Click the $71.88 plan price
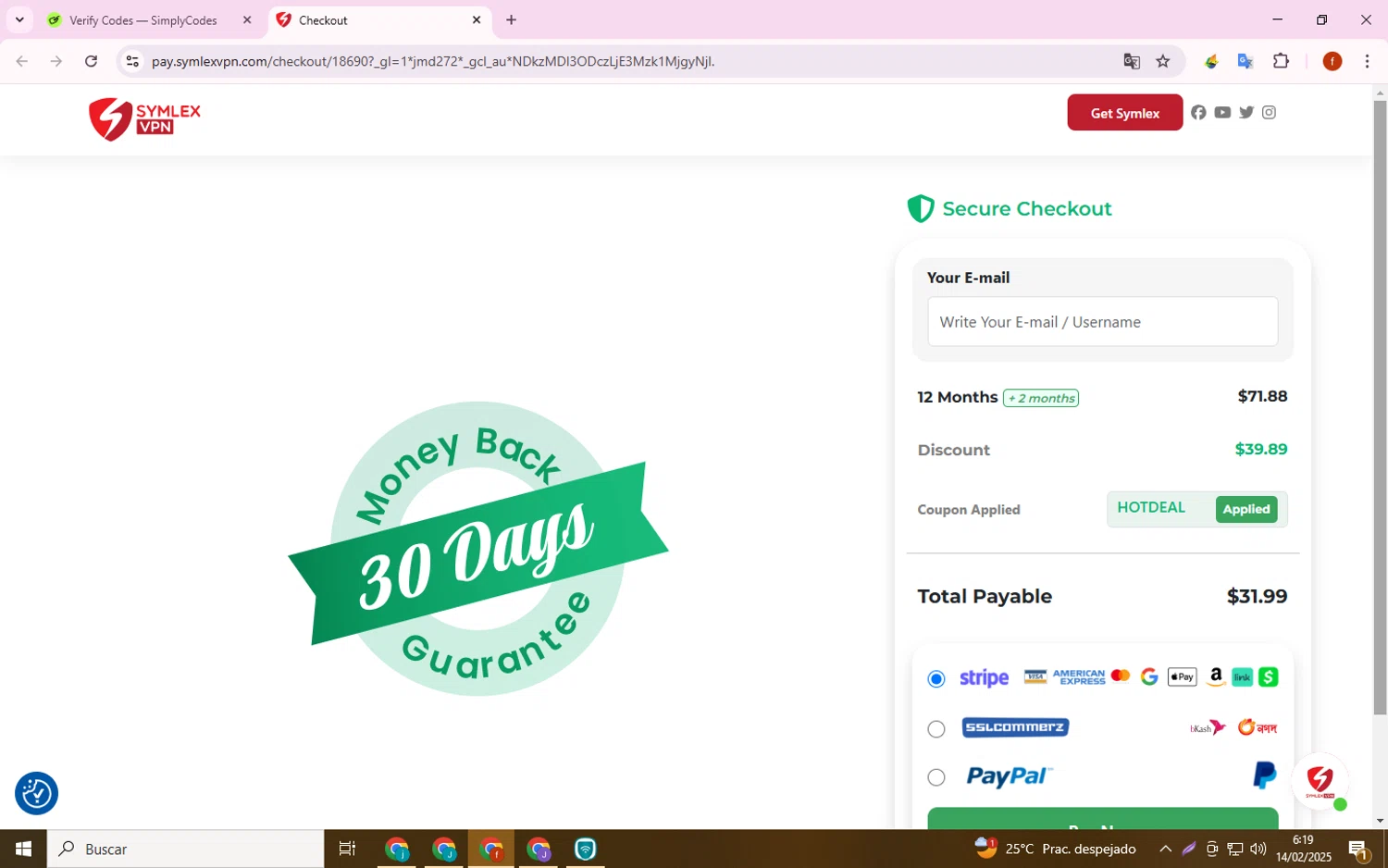The height and width of the screenshot is (868, 1388). click(1262, 396)
